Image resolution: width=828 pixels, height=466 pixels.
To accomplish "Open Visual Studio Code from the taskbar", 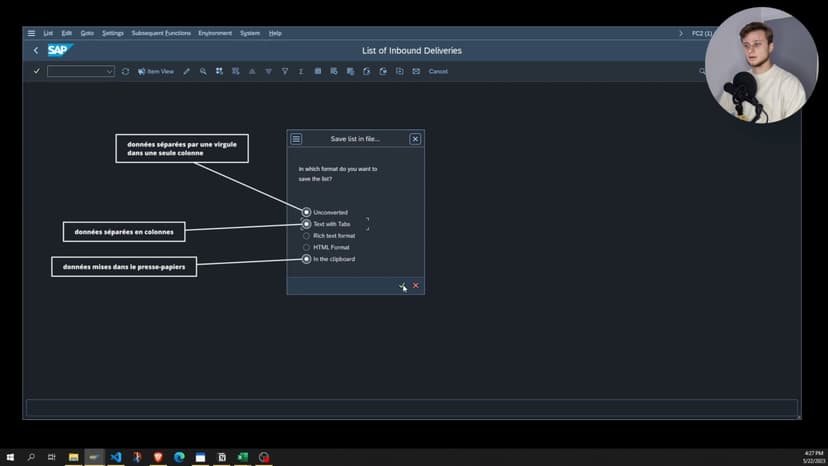I will 116,457.
